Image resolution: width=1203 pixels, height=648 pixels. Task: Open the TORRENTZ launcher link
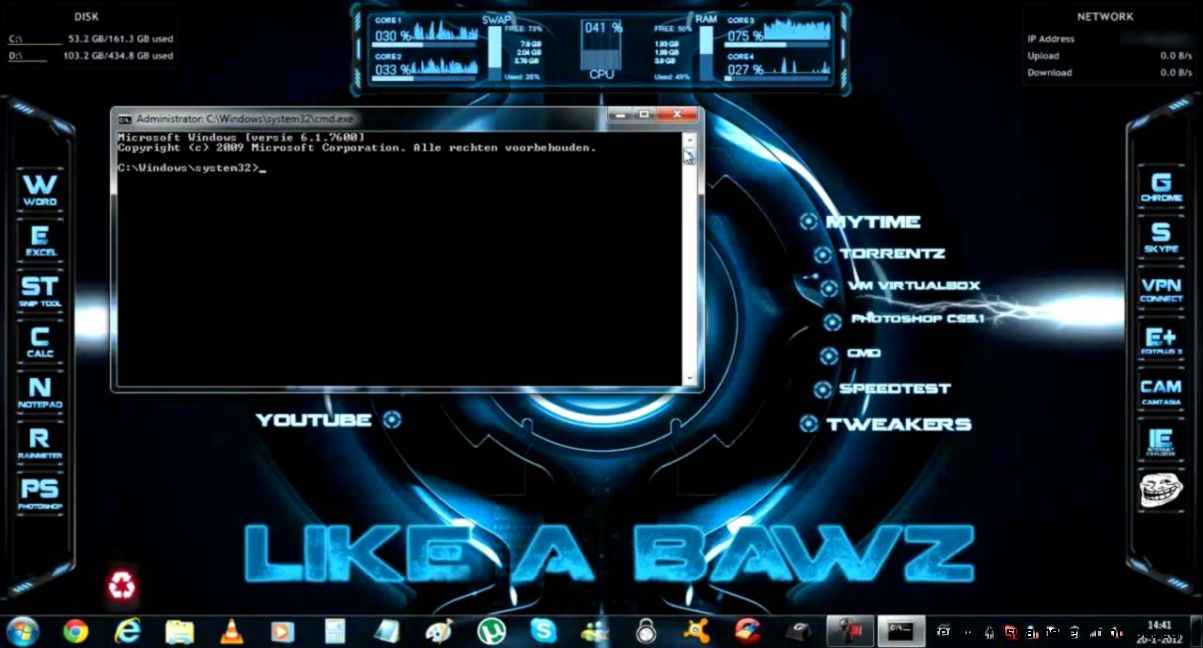tap(891, 254)
